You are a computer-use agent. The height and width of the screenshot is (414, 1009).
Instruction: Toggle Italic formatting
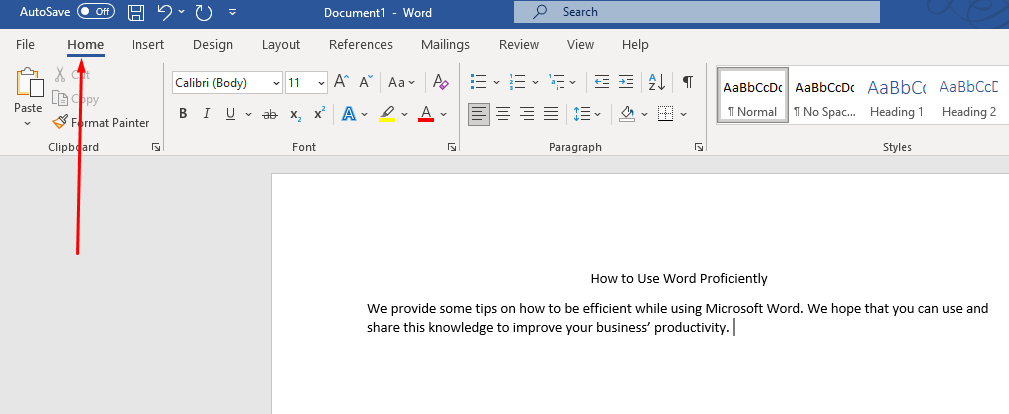click(x=207, y=114)
